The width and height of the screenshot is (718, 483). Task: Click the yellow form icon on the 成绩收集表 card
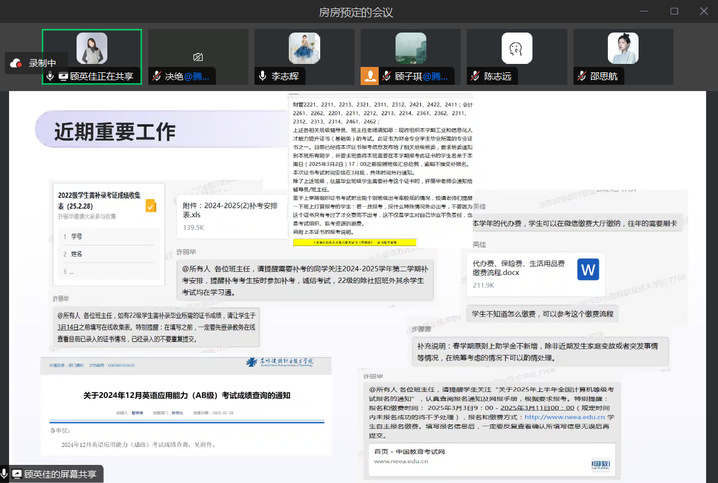pyautogui.click(x=150, y=206)
